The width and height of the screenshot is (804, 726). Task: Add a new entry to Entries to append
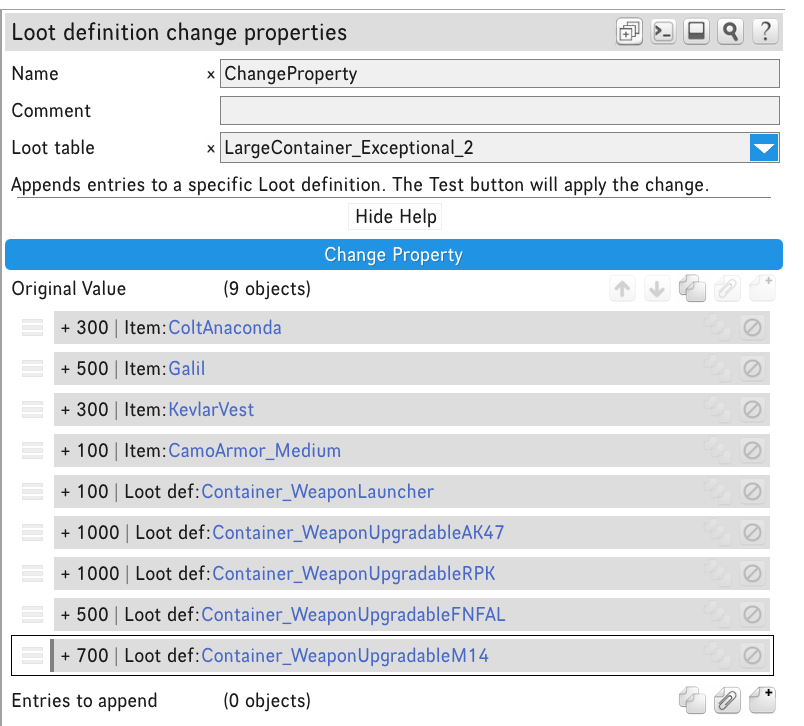click(762, 700)
